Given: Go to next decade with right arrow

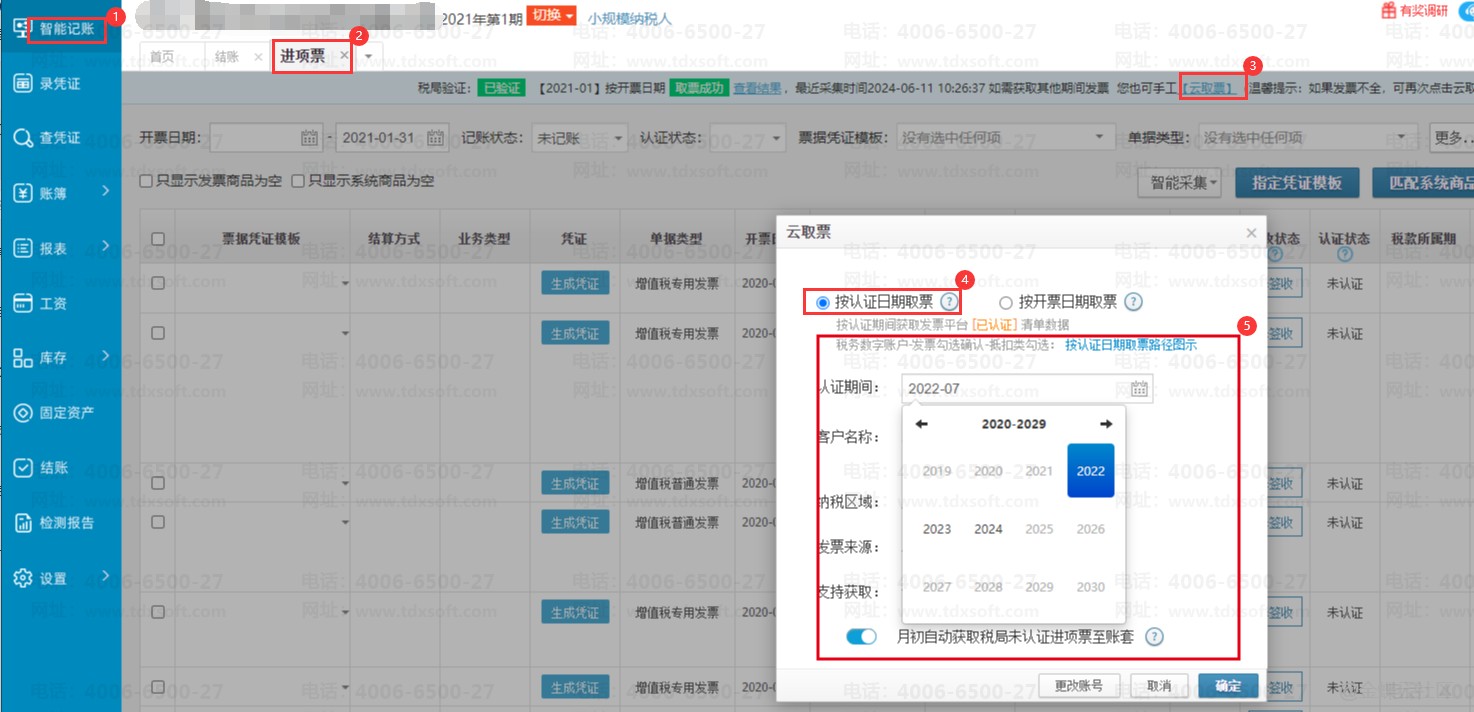Looking at the screenshot, I should [x=1105, y=424].
